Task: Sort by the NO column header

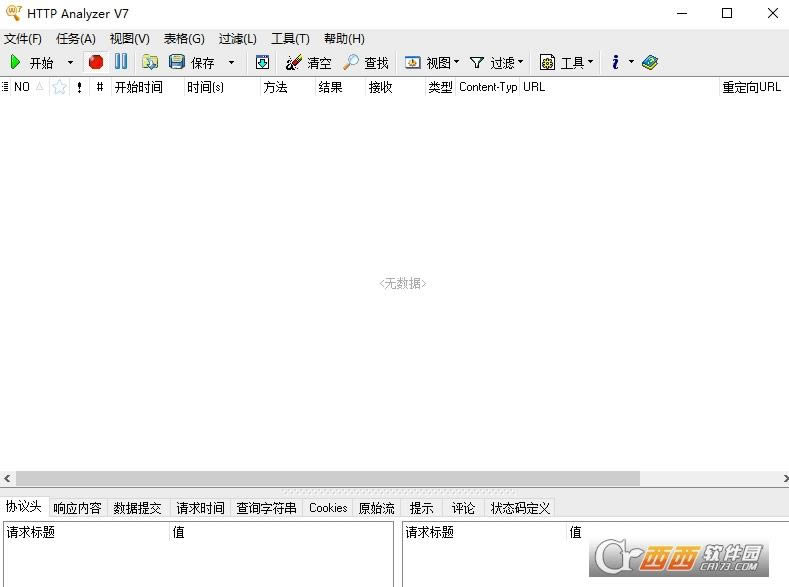Action: coord(29,87)
